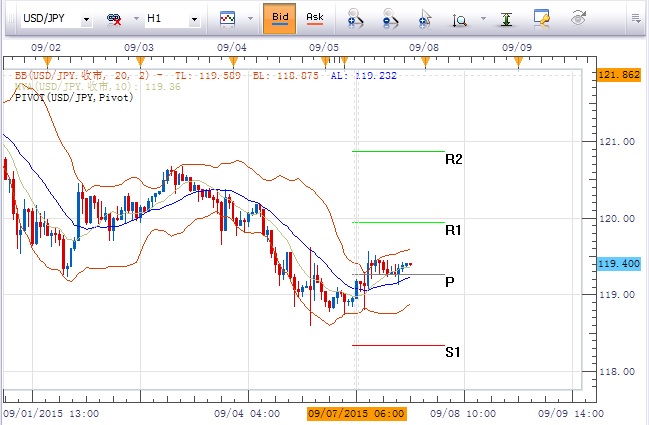Toggle the Ask price button

click(x=315, y=18)
